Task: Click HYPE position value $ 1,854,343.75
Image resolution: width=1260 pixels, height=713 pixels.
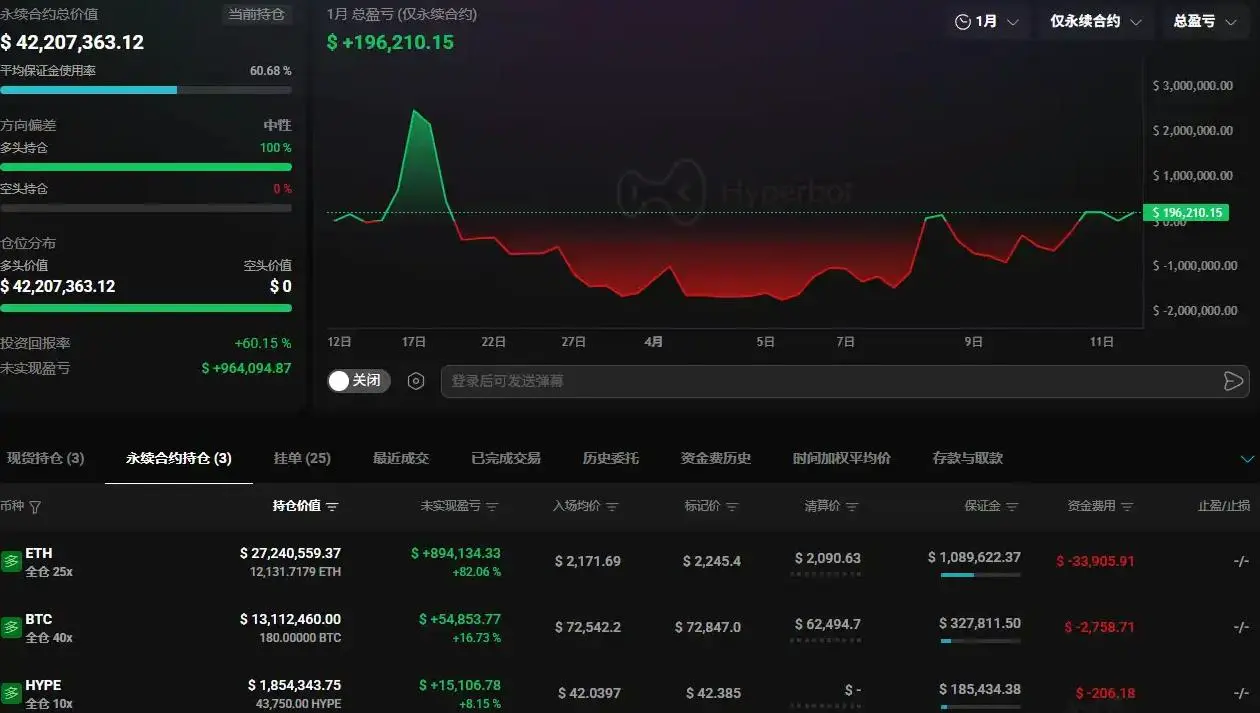Action: [294, 685]
